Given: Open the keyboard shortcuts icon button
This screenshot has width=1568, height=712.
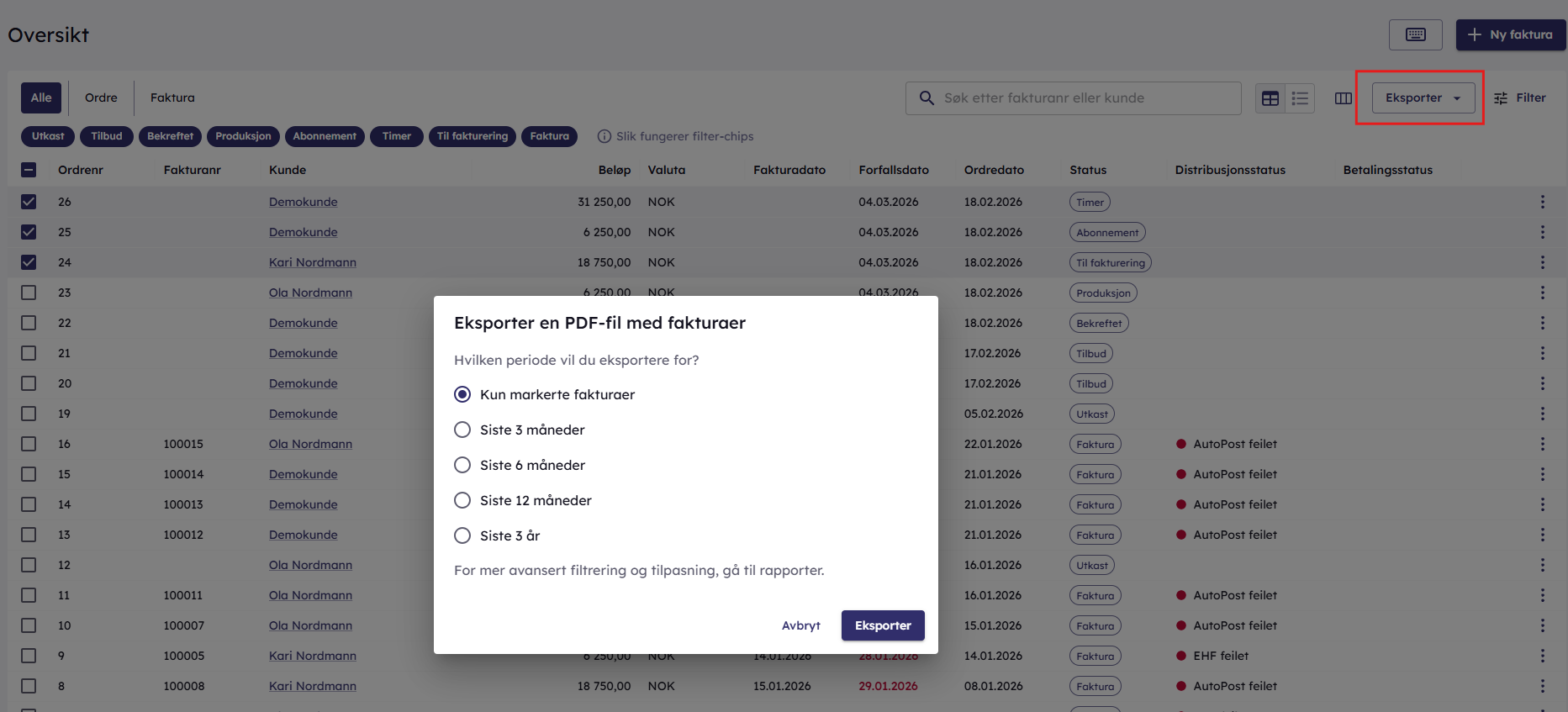Looking at the screenshot, I should (1415, 34).
